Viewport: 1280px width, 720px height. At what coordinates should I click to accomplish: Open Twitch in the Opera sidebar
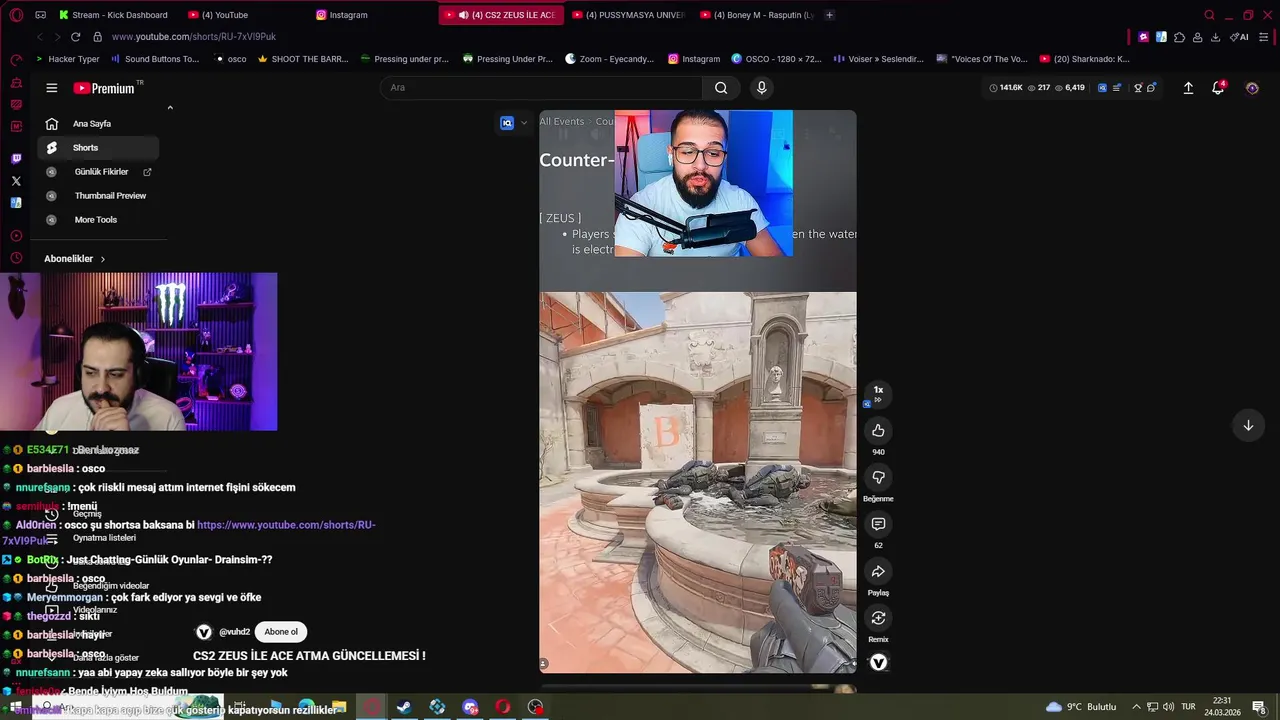click(x=16, y=158)
